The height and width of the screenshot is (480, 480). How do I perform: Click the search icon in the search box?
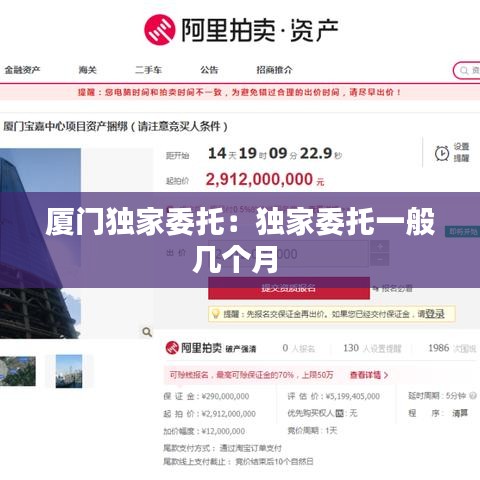click(x=464, y=70)
